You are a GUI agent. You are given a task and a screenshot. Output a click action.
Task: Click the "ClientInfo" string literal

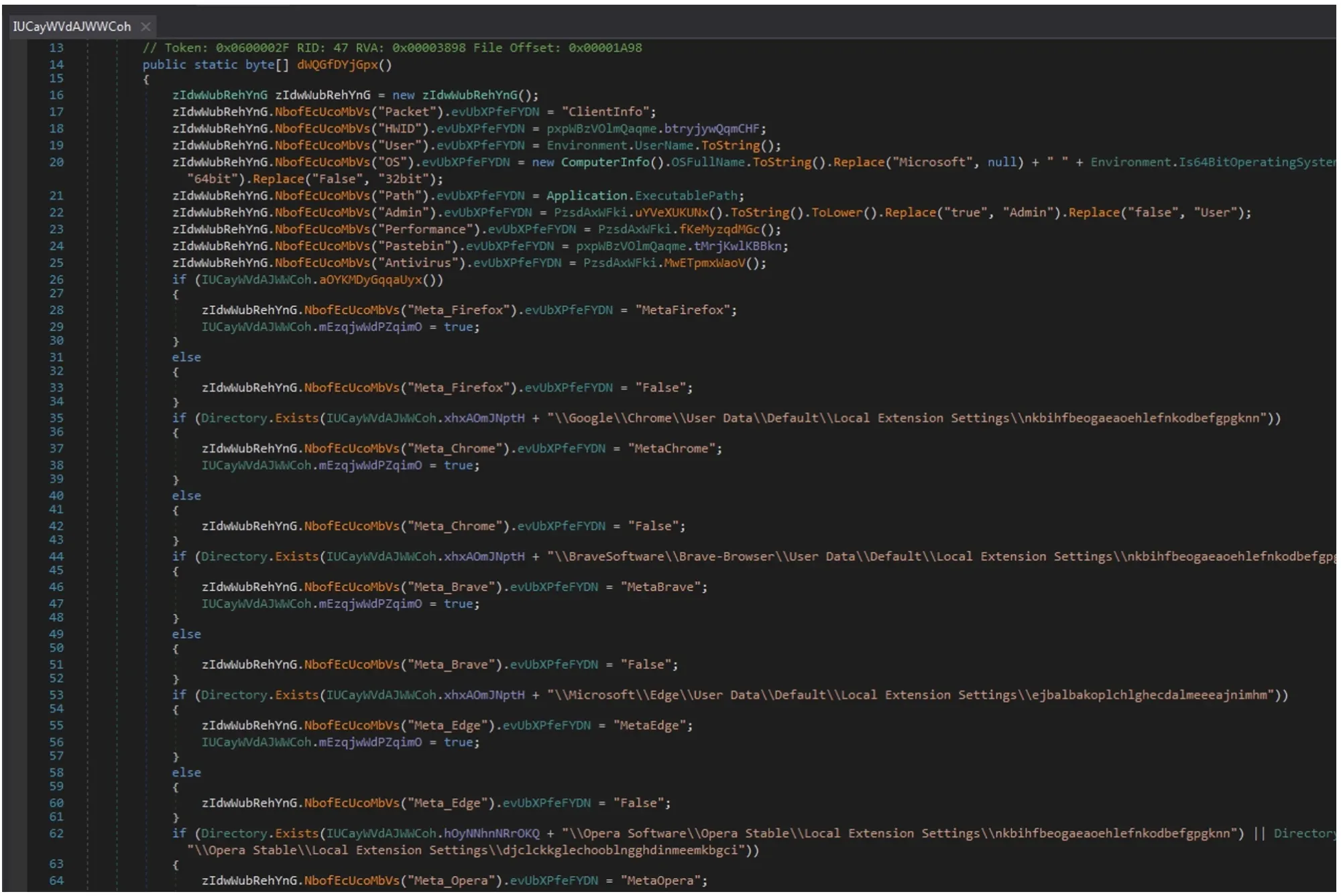605,112
